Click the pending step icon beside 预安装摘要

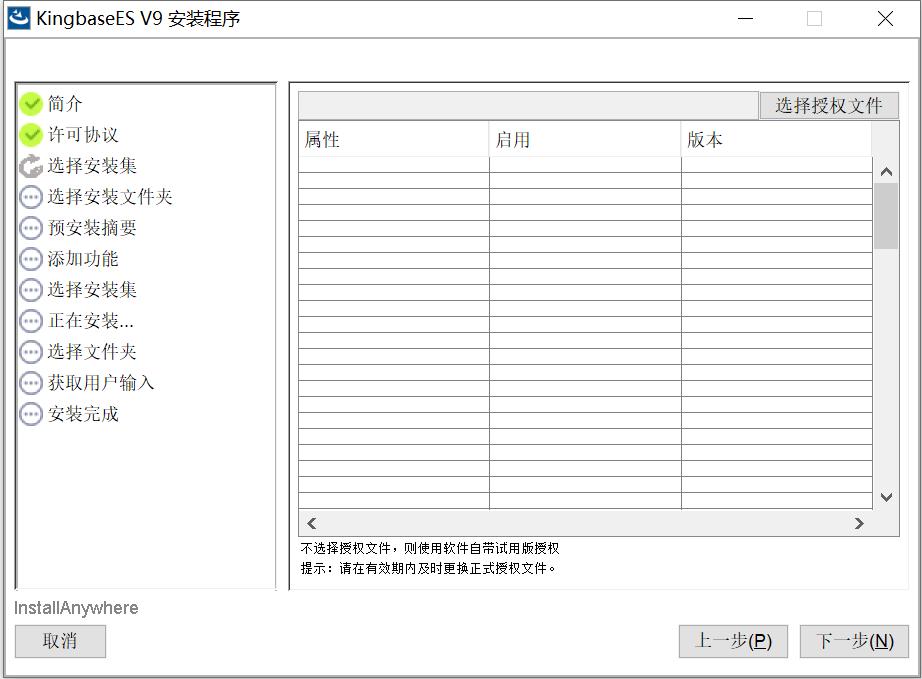31,228
